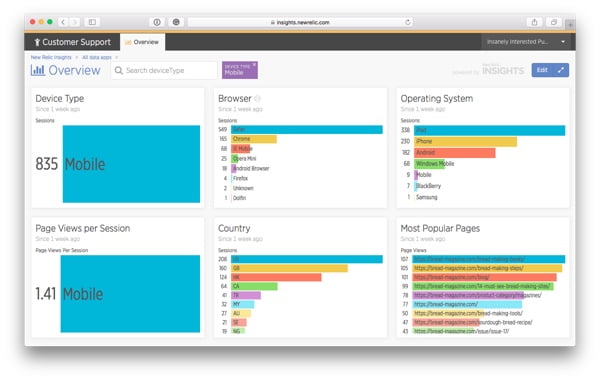Click the round extension icon beside info
This screenshot has height=381, width=600.
(x=176, y=22)
